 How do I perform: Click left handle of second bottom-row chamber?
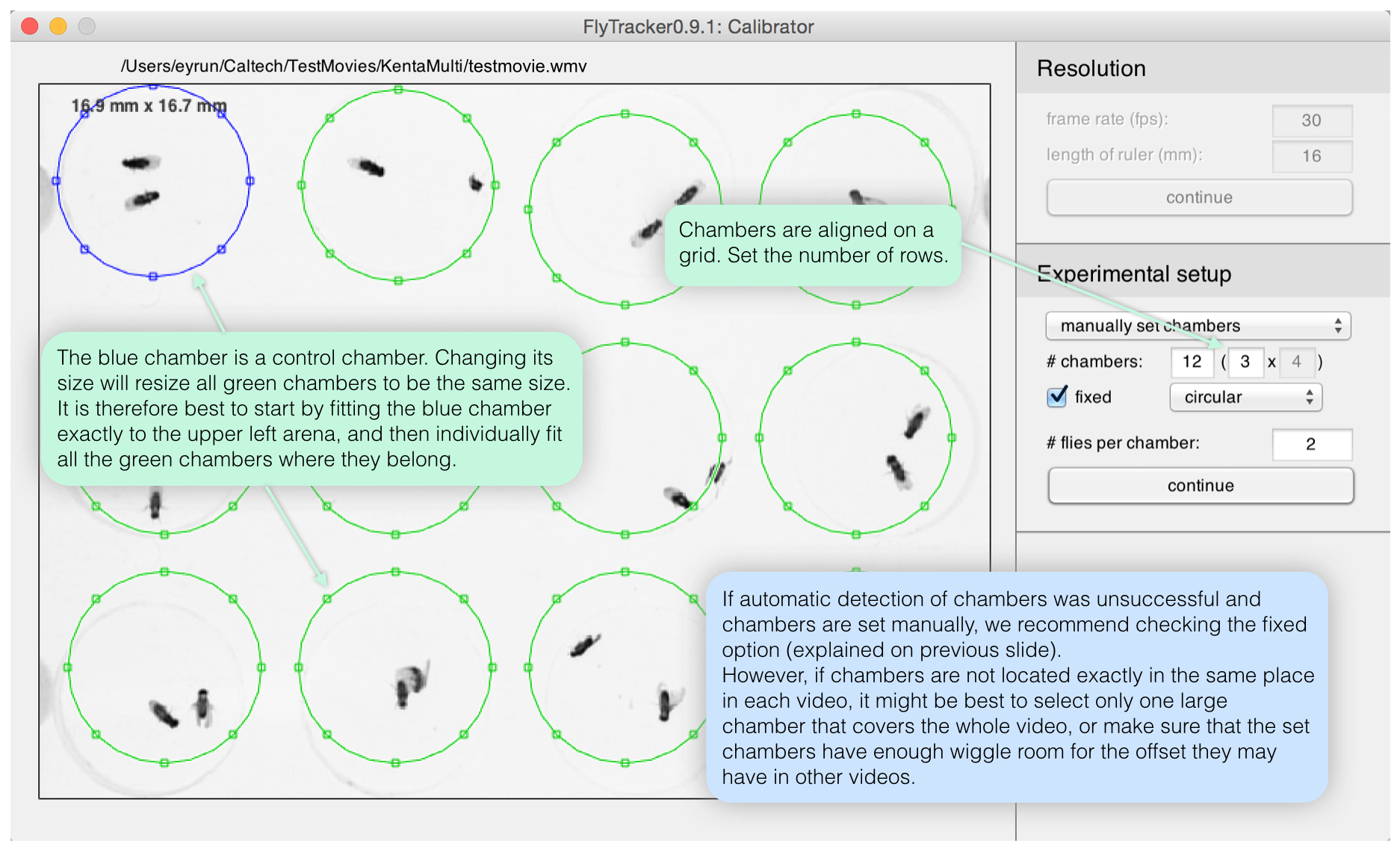pos(299,667)
